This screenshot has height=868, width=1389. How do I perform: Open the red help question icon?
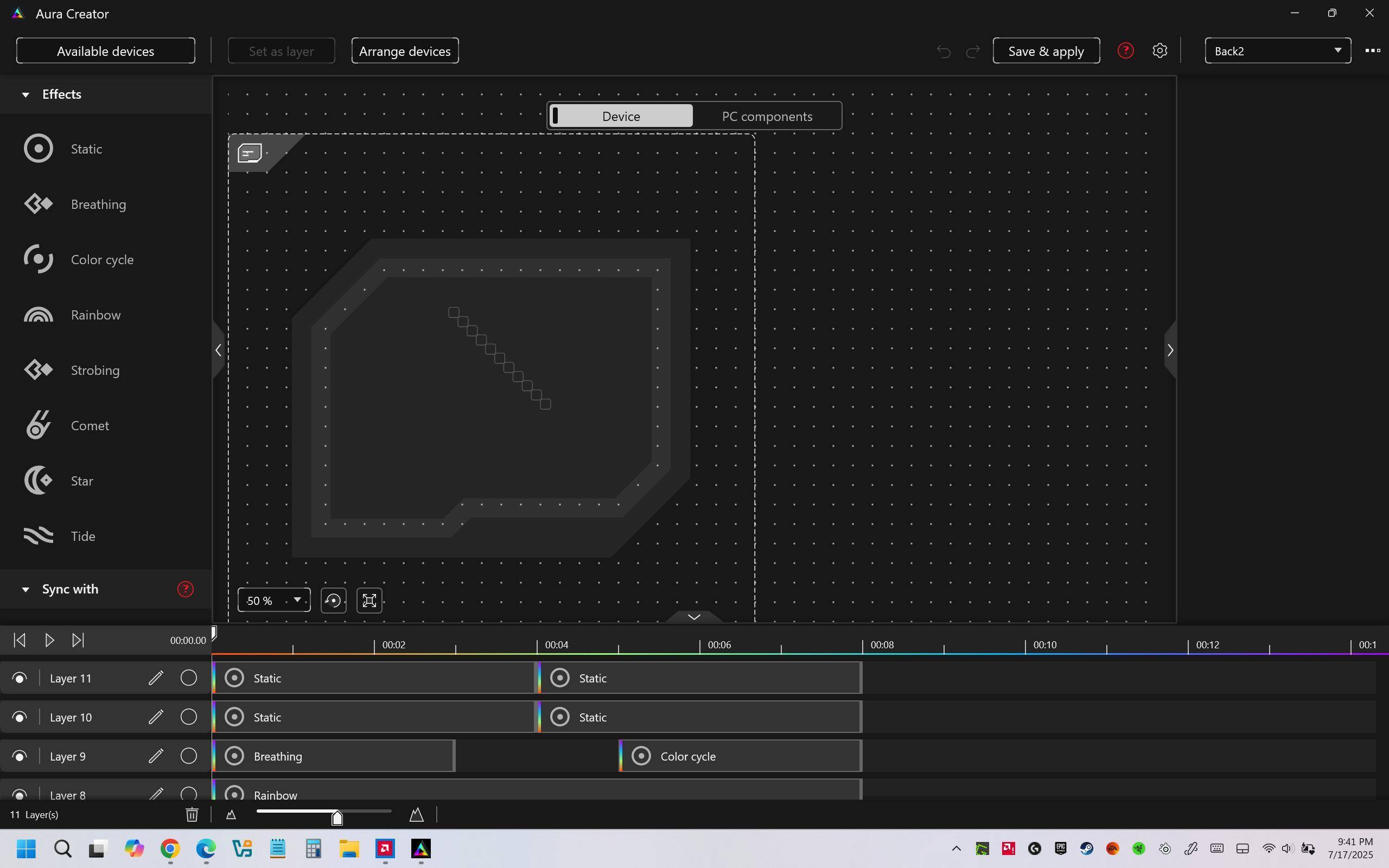click(1125, 51)
